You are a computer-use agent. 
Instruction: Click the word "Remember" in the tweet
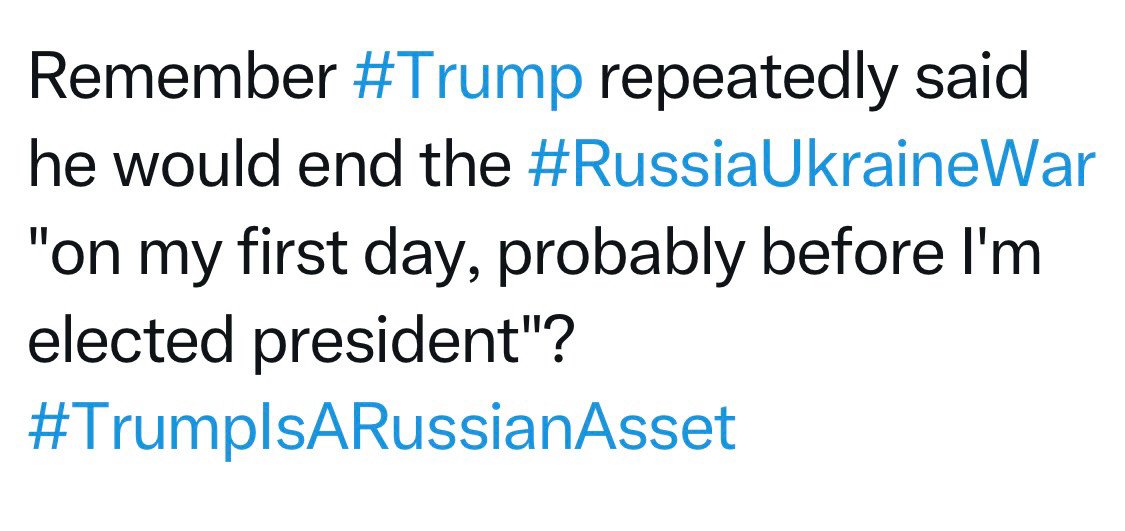[182, 75]
